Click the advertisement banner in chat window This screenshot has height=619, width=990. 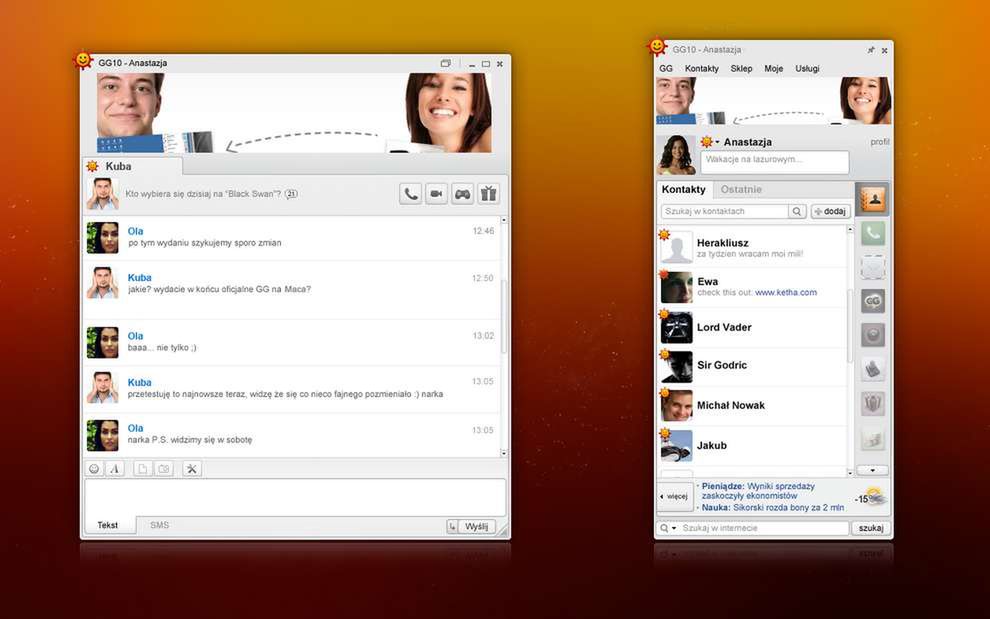click(x=294, y=113)
